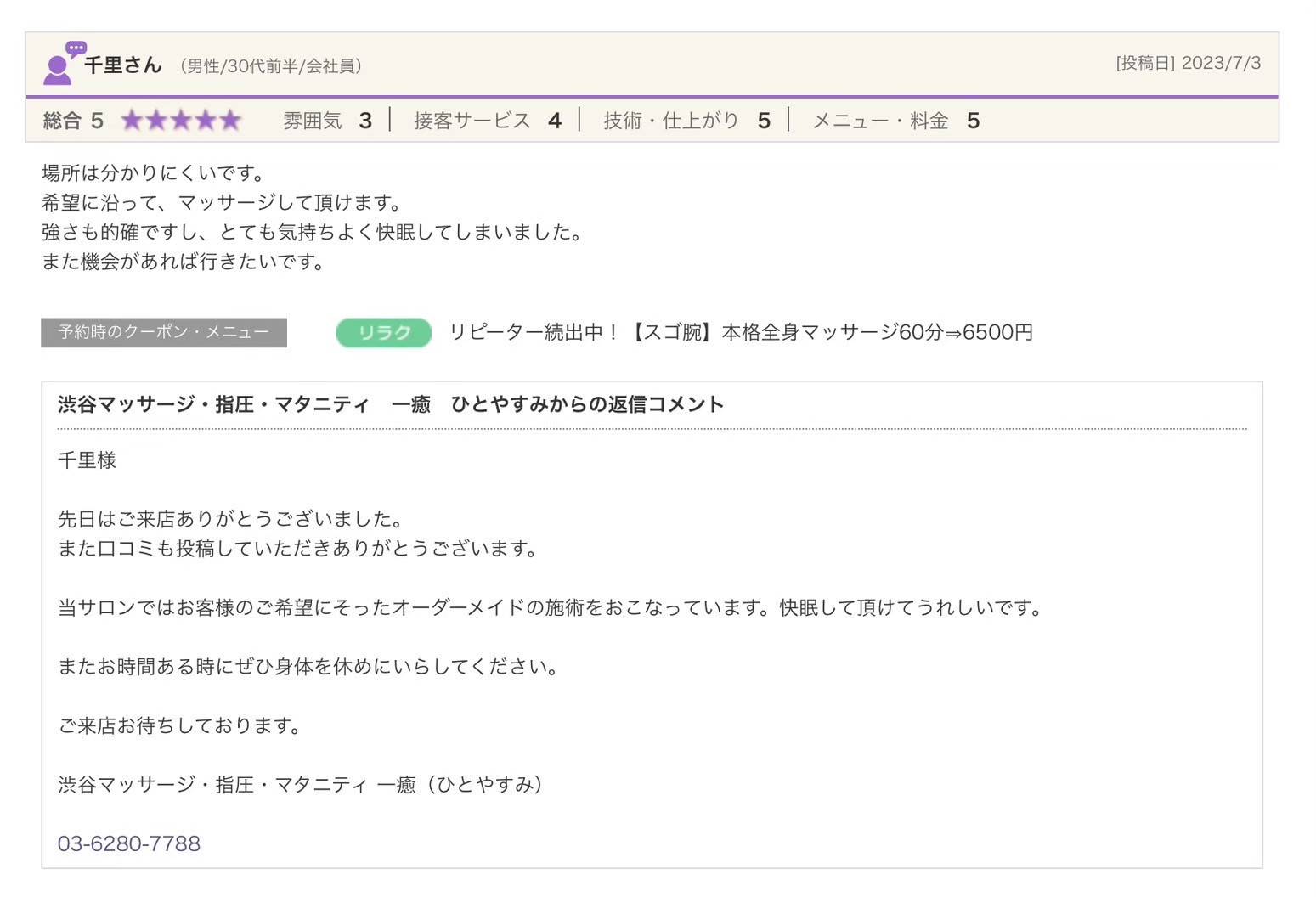
Task: Click the five purple star rating
Action: [x=181, y=121]
